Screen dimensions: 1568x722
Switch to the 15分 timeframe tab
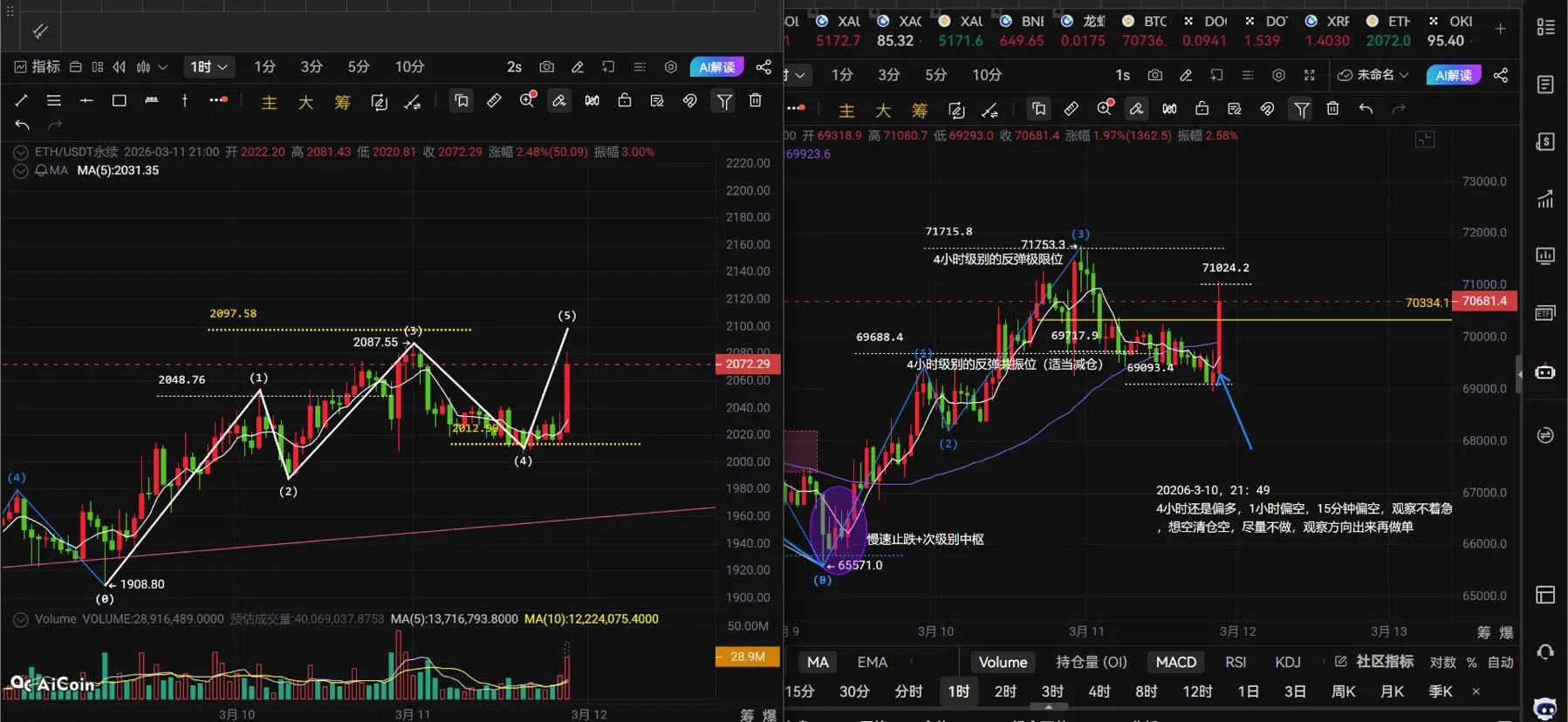click(x=799, y=691)
